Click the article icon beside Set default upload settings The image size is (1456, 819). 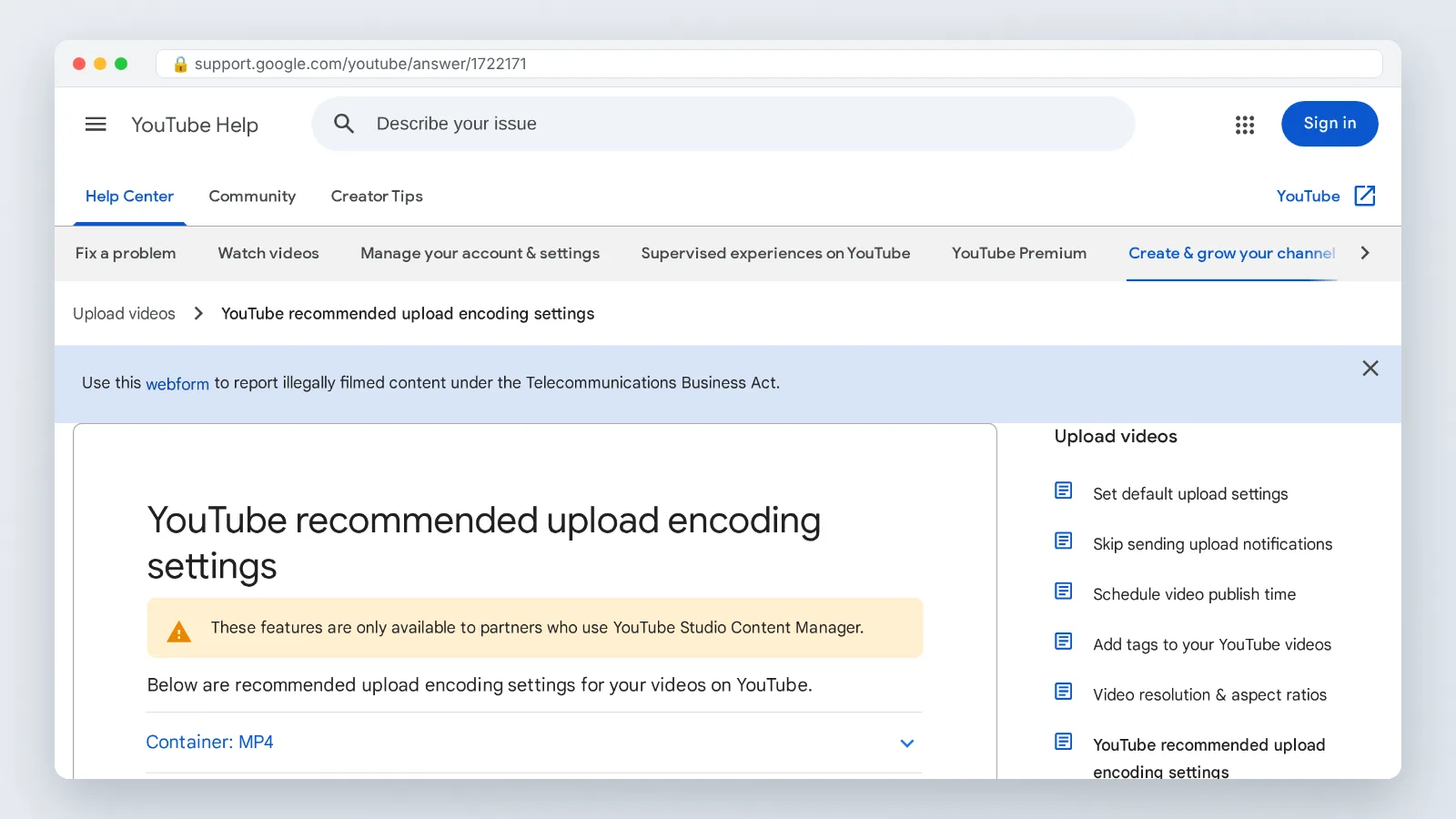pyautogui.click(x=1063, y=490)
